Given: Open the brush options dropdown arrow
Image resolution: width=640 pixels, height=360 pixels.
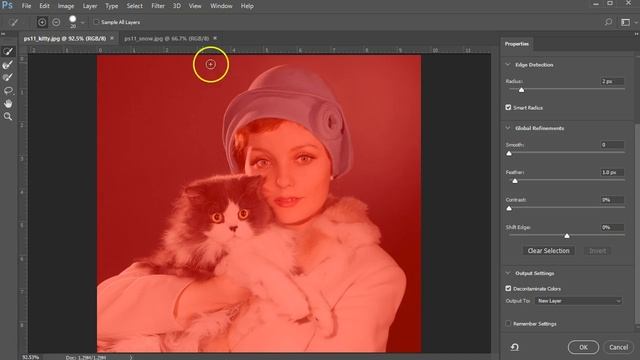Looking at the screenshot, I should [82, 23].
